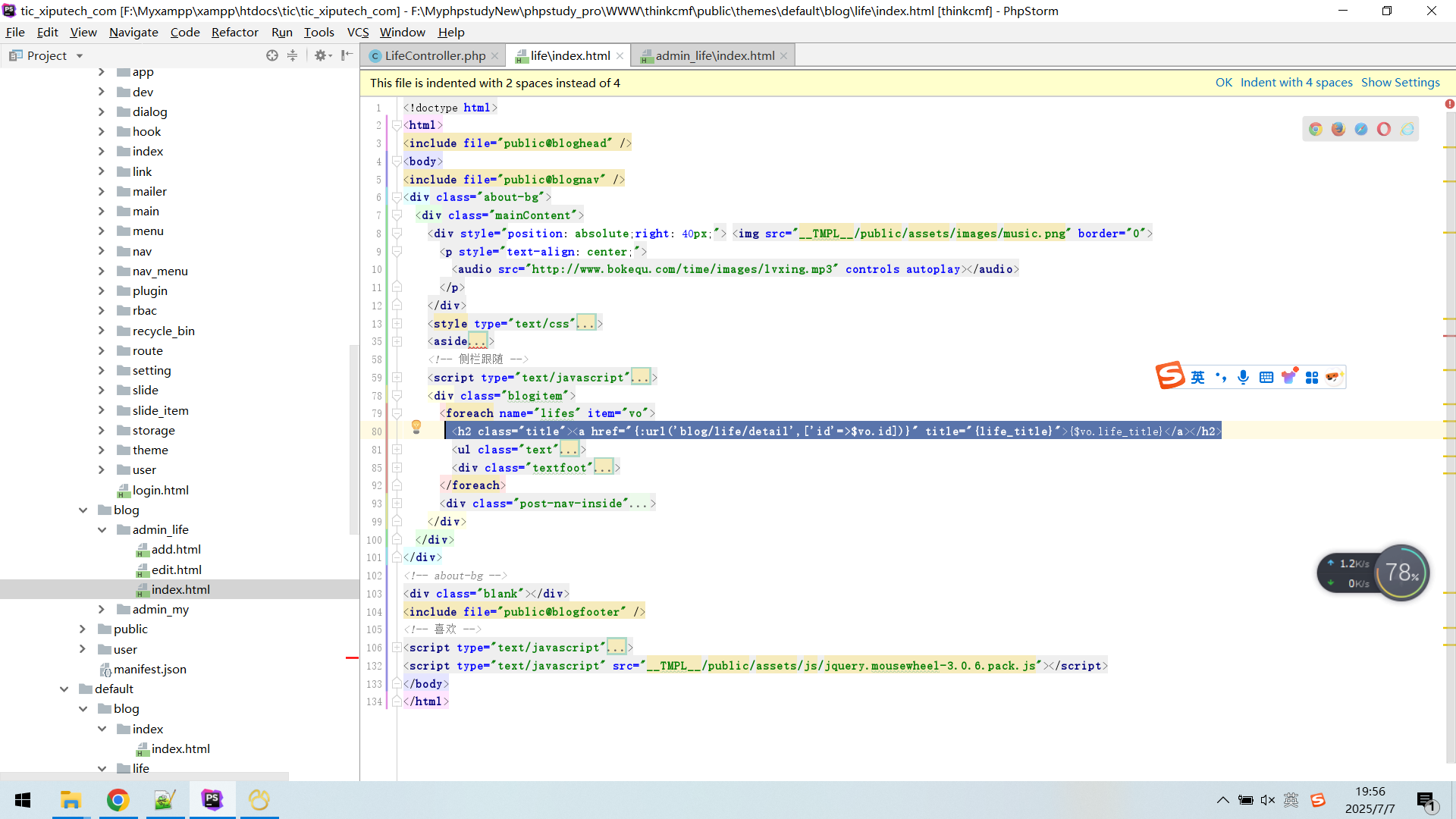Collapse the blog folder in Project tree
The image size is (1456, 819).
(83, 510)
